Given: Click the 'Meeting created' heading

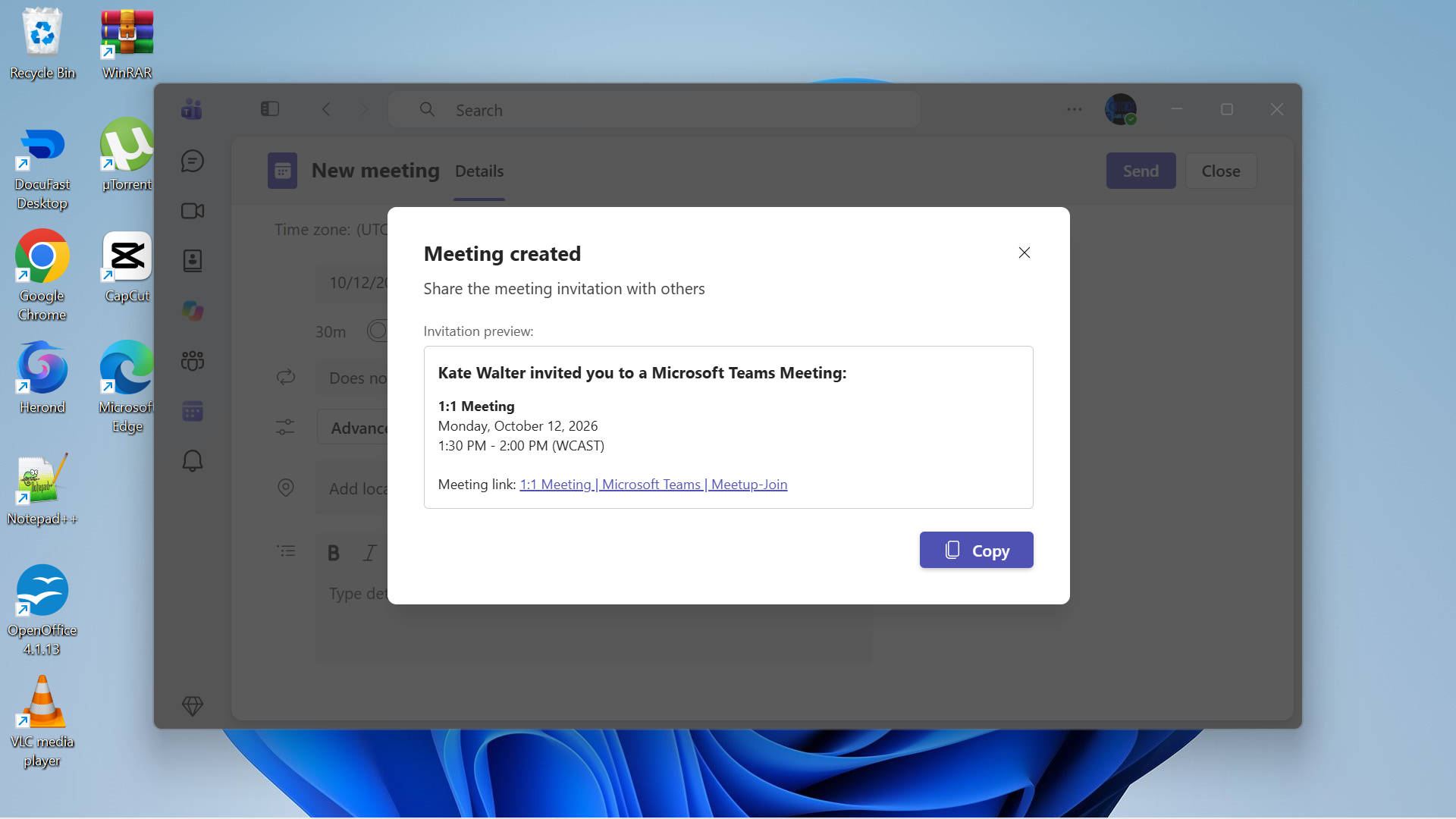Looking at the screenshot, I should pos(502,254).
